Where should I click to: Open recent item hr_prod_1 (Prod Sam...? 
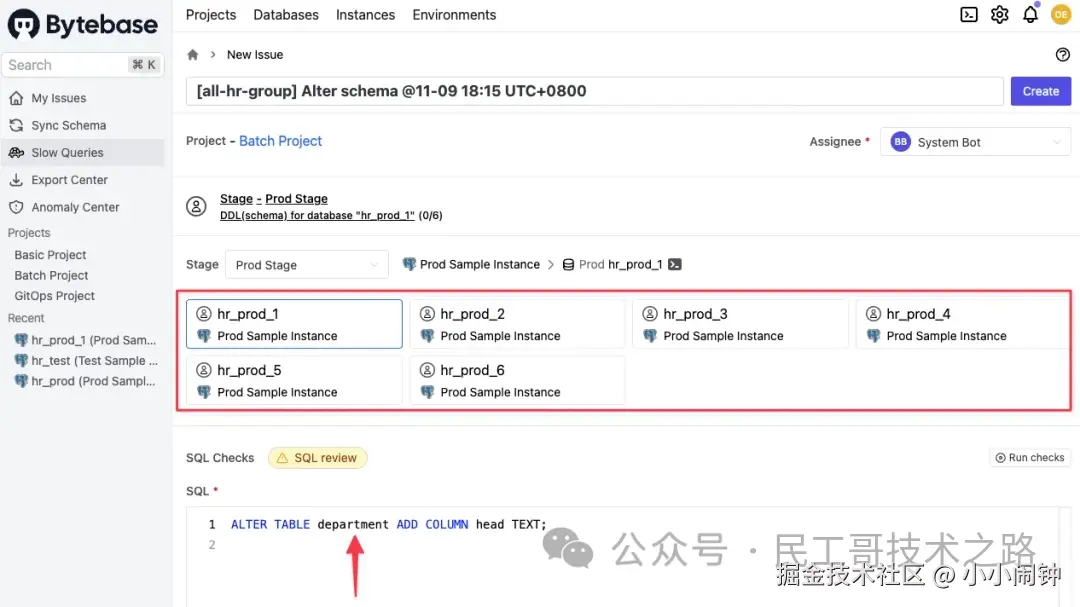point(86,340)
